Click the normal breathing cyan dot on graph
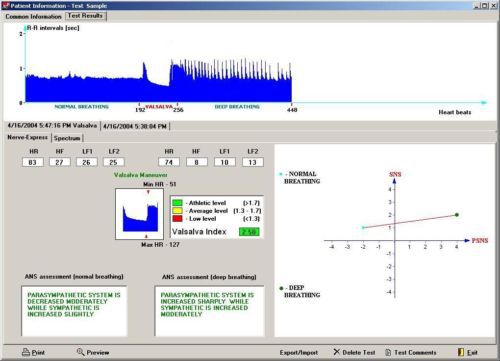The width and height of the screenshot is (500, 361). [363, 227]
